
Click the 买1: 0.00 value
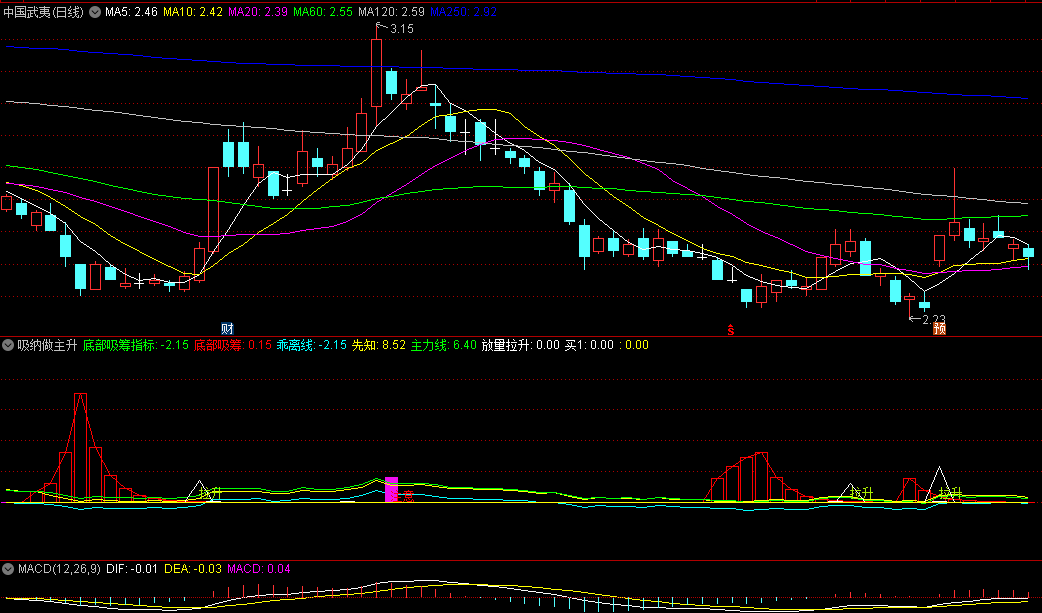(589, 345)
